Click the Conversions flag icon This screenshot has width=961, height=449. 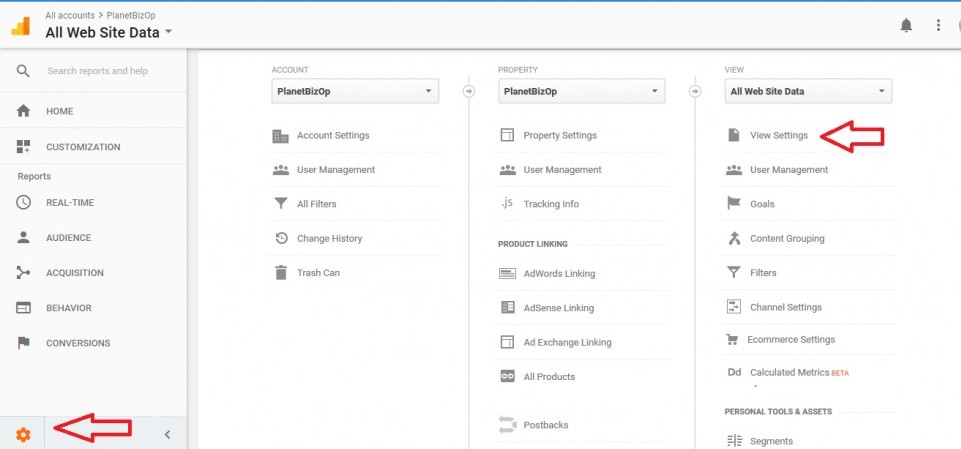tap(23, 343)
